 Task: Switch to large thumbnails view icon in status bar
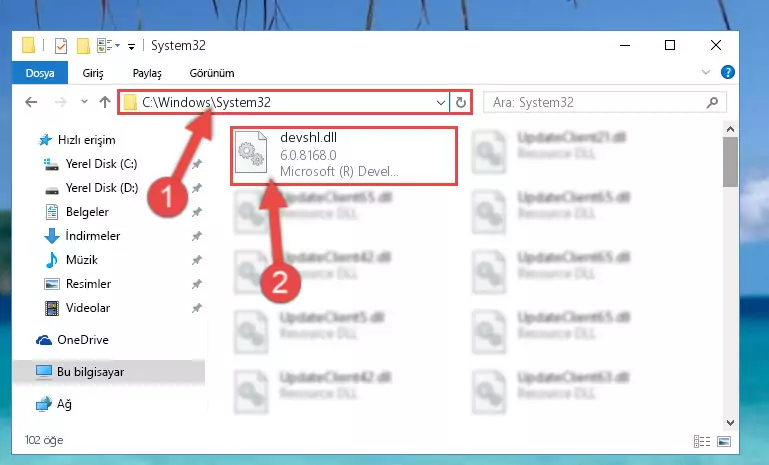coord(724,441)
